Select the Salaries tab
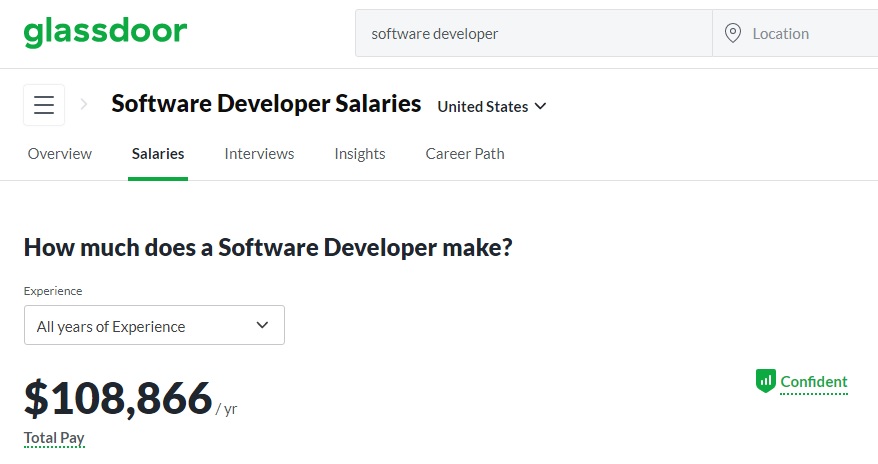 [158, 154]
